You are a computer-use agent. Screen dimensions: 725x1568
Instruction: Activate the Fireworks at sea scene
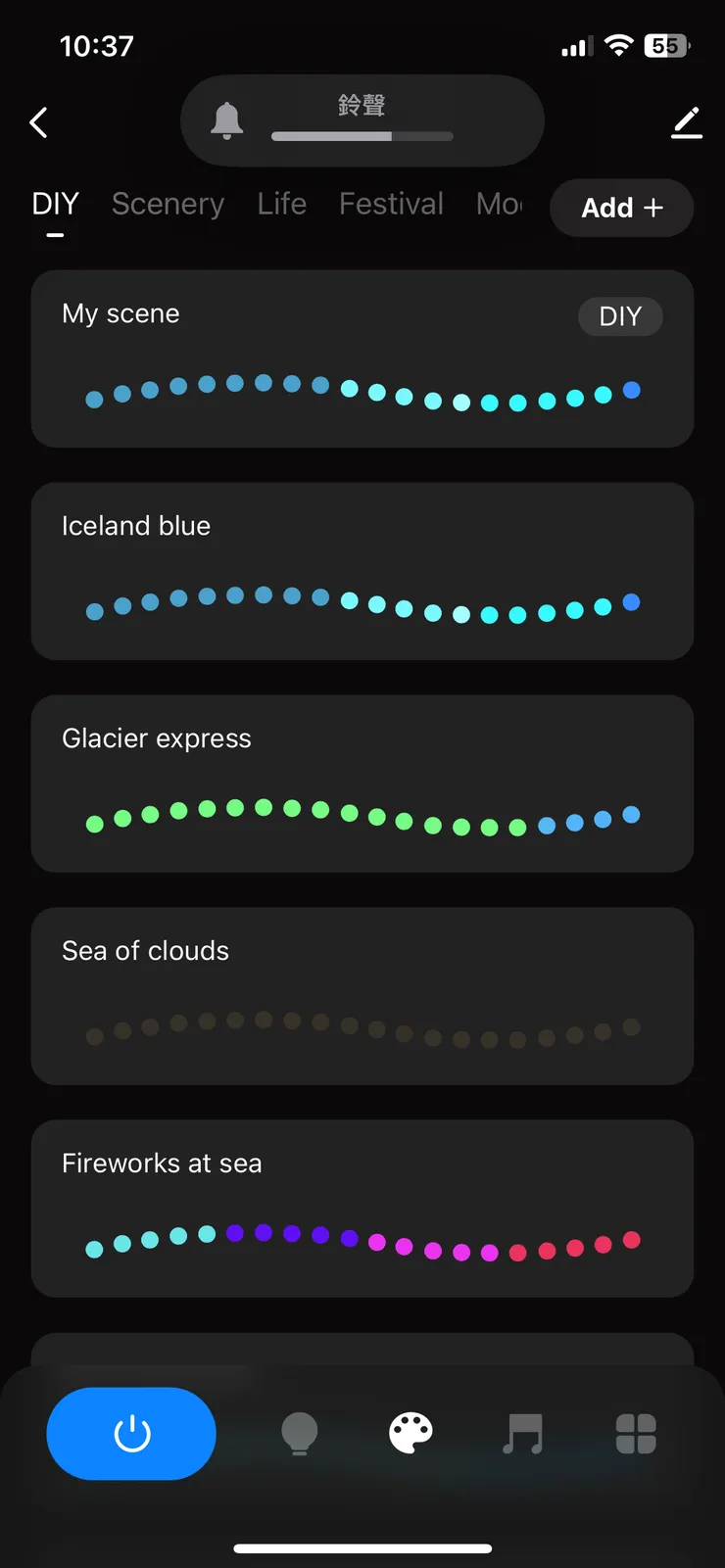click(362, 1209)
